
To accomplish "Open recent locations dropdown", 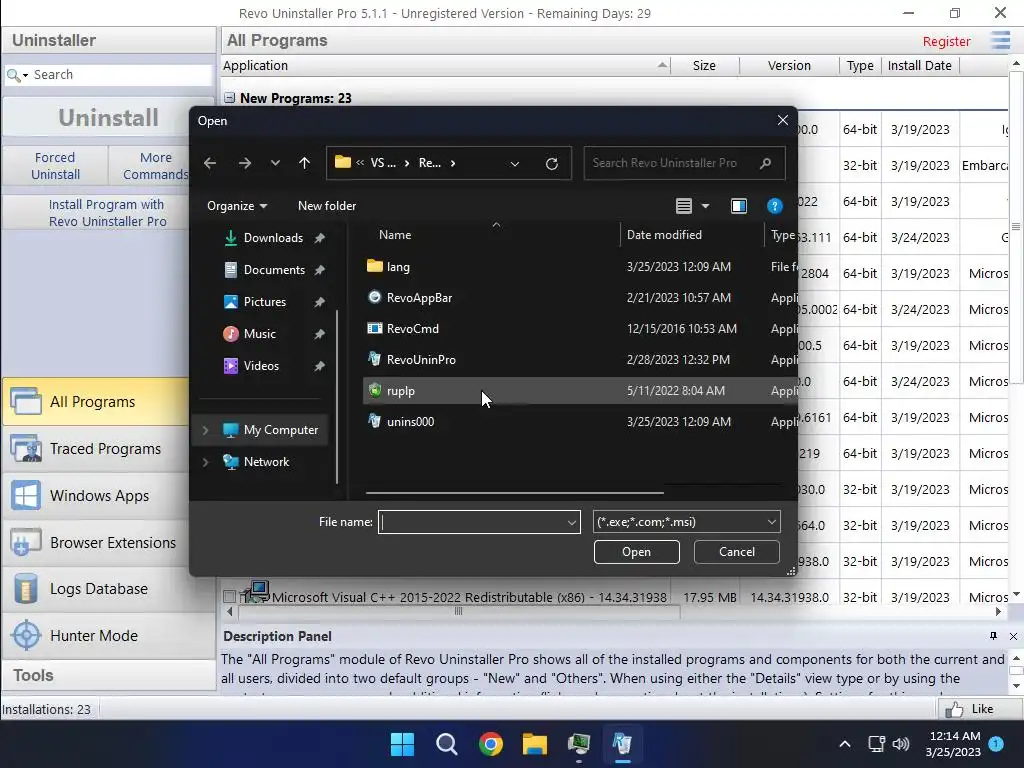I will click(275, 163).
